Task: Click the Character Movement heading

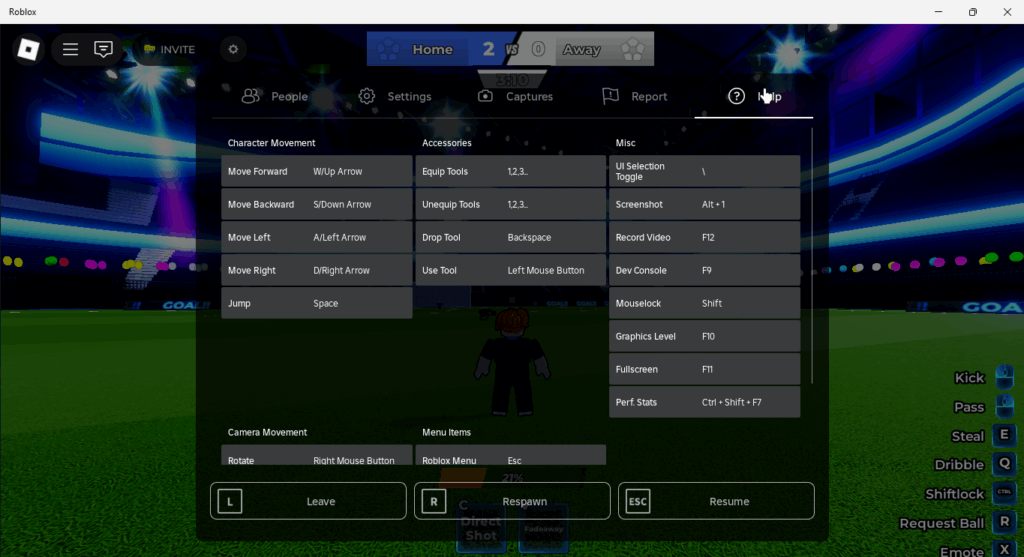Action: 271,143
